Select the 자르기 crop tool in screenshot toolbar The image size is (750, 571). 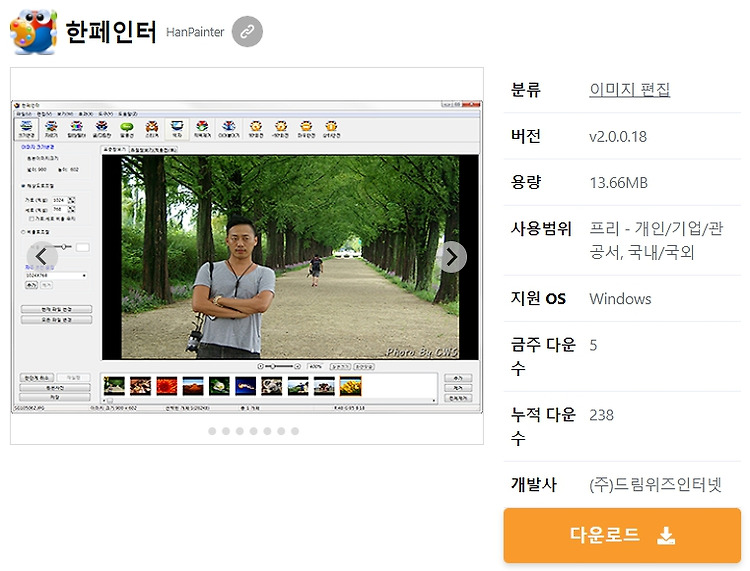click(x=51, y=129)
